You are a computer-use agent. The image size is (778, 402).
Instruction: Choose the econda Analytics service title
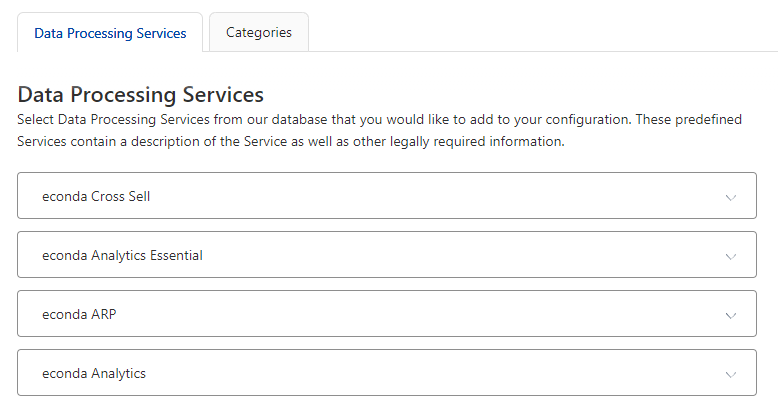pos(94,373)
